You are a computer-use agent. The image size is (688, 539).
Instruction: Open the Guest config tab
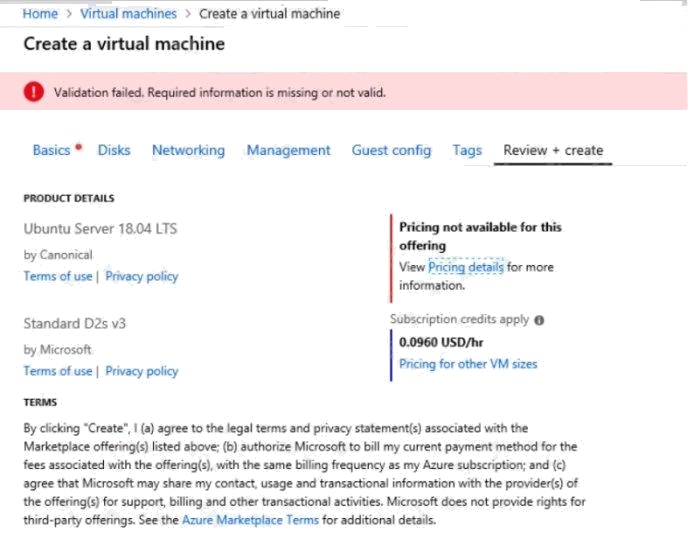pos(391,150)
